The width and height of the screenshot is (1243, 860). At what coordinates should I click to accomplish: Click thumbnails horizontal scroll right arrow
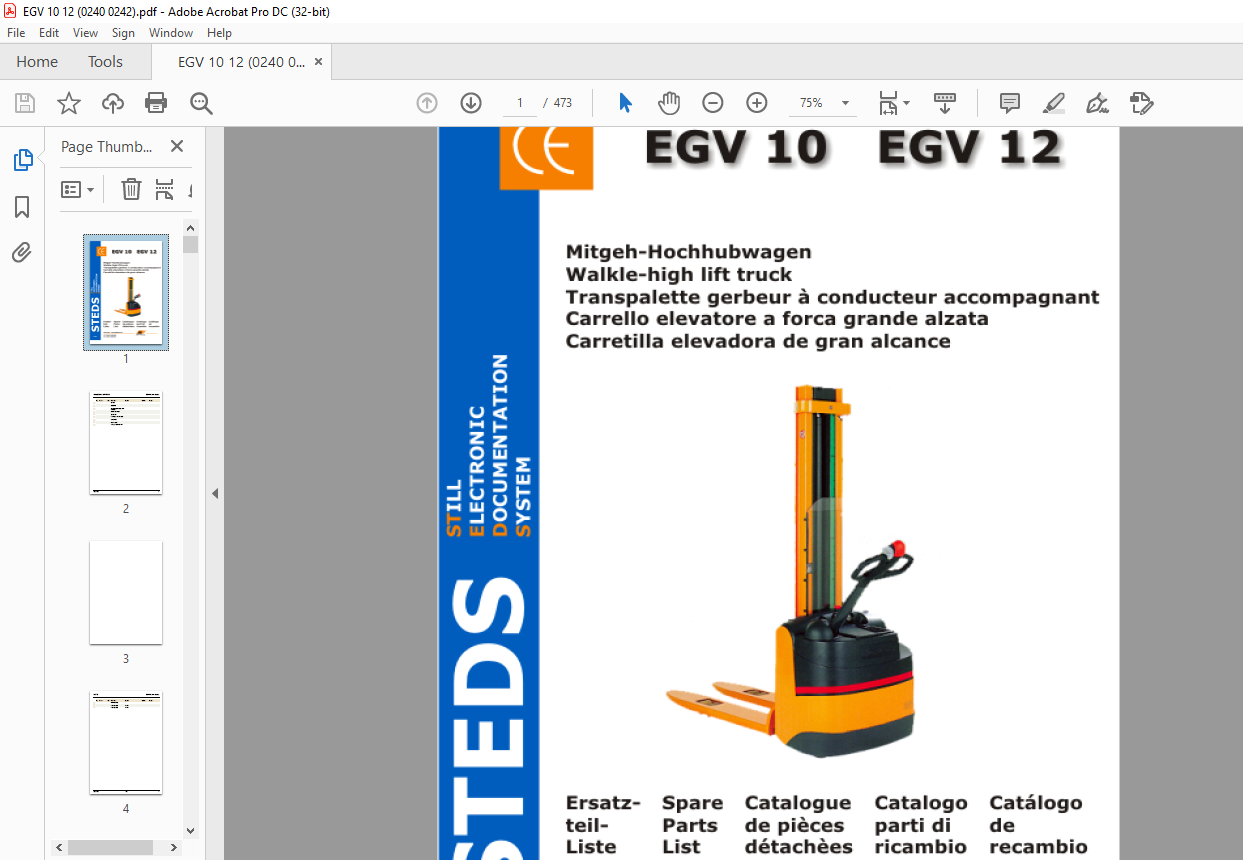(176, 847)
